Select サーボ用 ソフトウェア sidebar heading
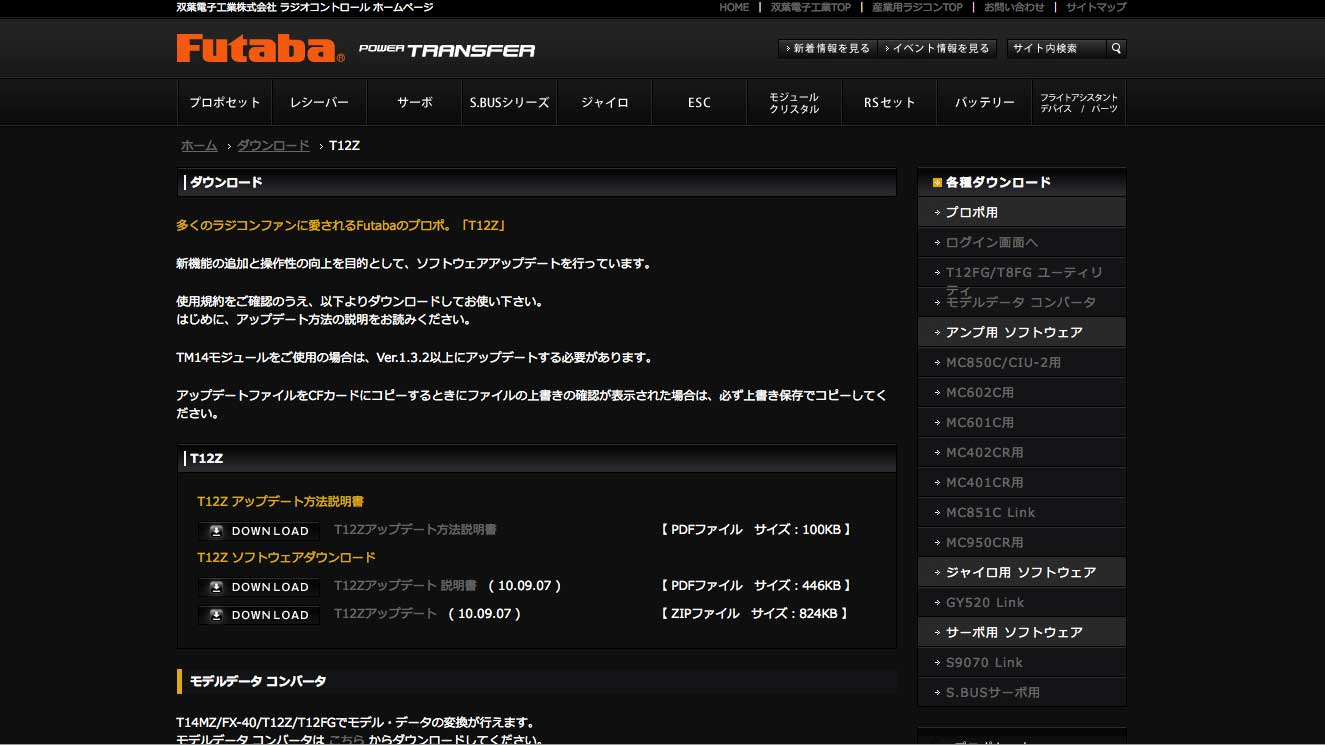The width and height of the screenshot is (1325, 745). pos(1021,632)
